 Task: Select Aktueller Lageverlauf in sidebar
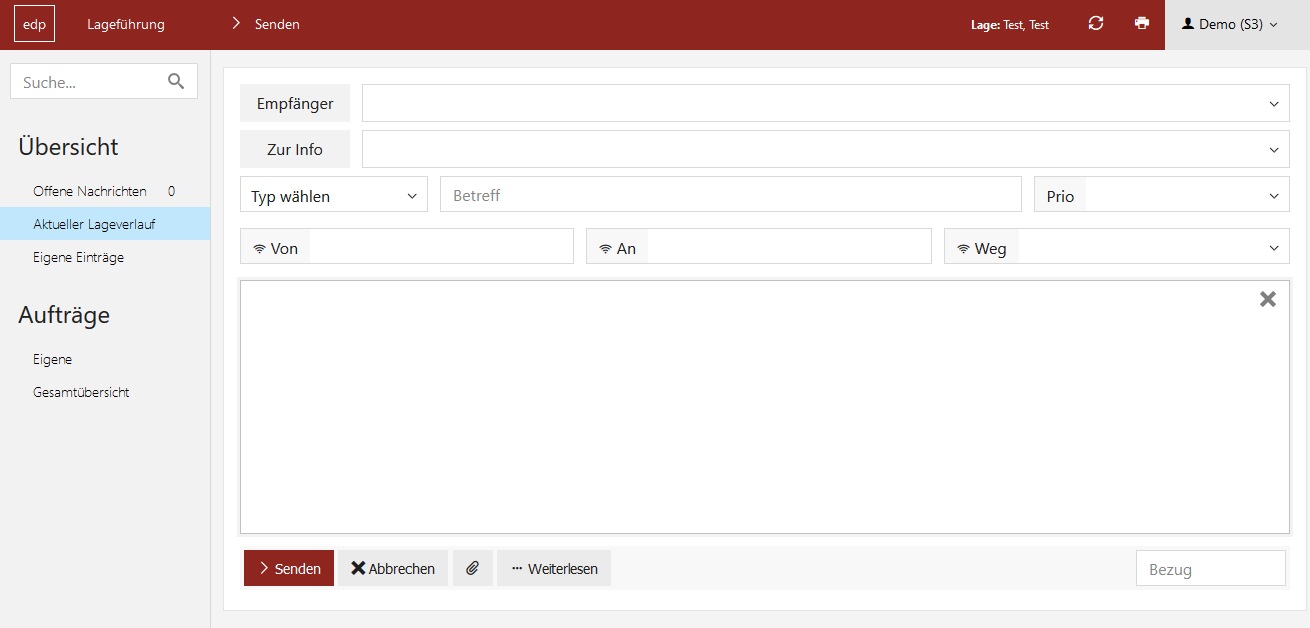tap(105, 224)
